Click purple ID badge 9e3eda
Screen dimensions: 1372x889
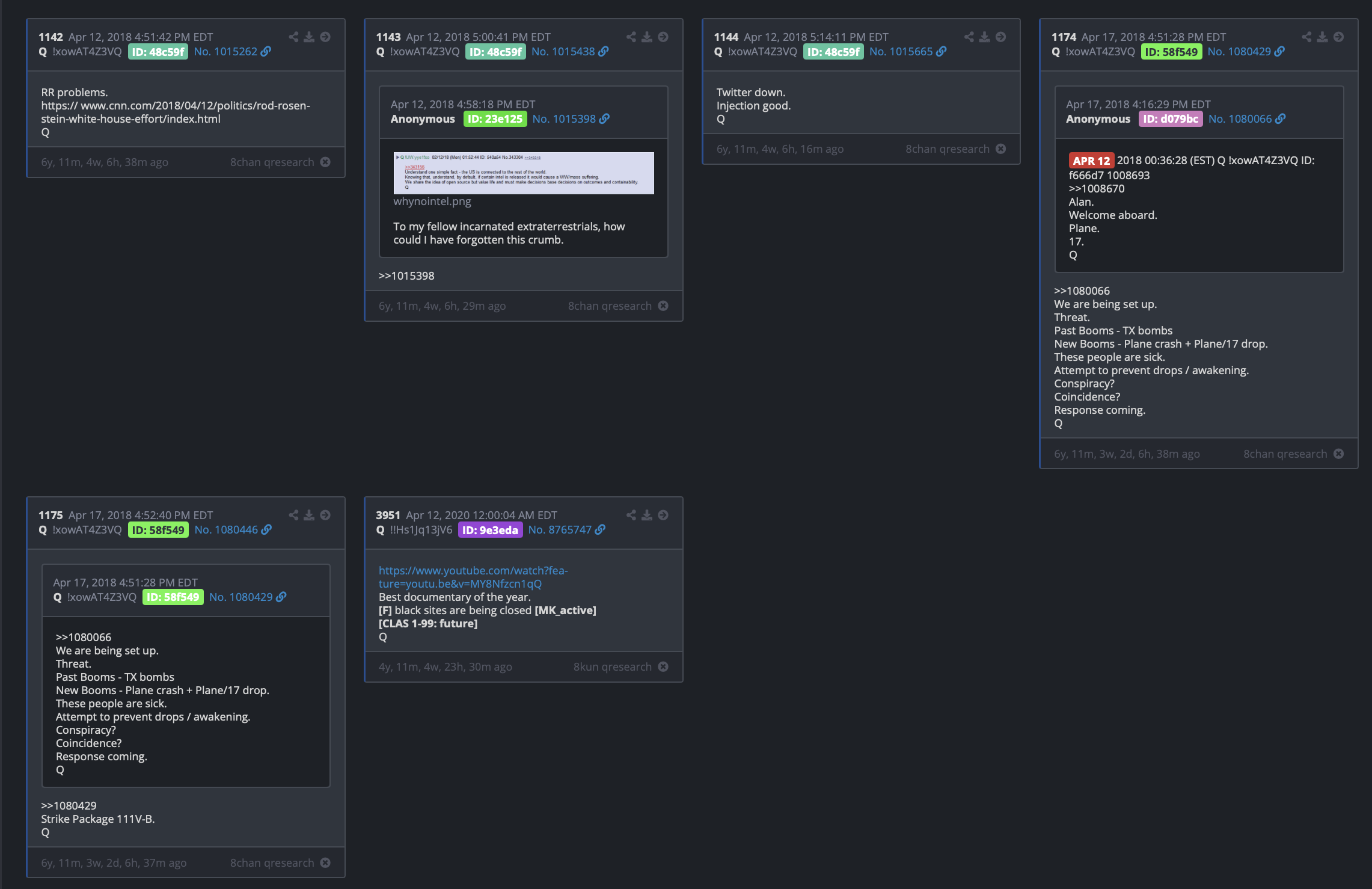coord(490,530)
